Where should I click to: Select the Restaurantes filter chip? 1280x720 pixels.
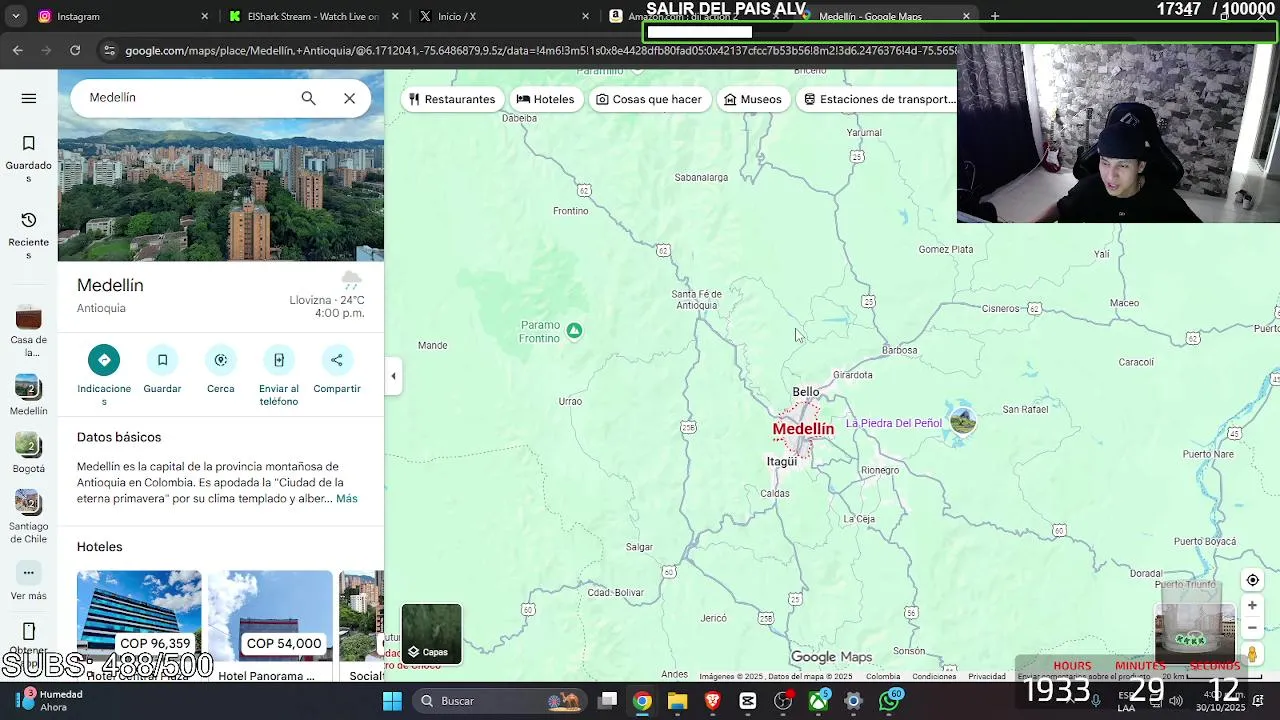pos(453,99)
